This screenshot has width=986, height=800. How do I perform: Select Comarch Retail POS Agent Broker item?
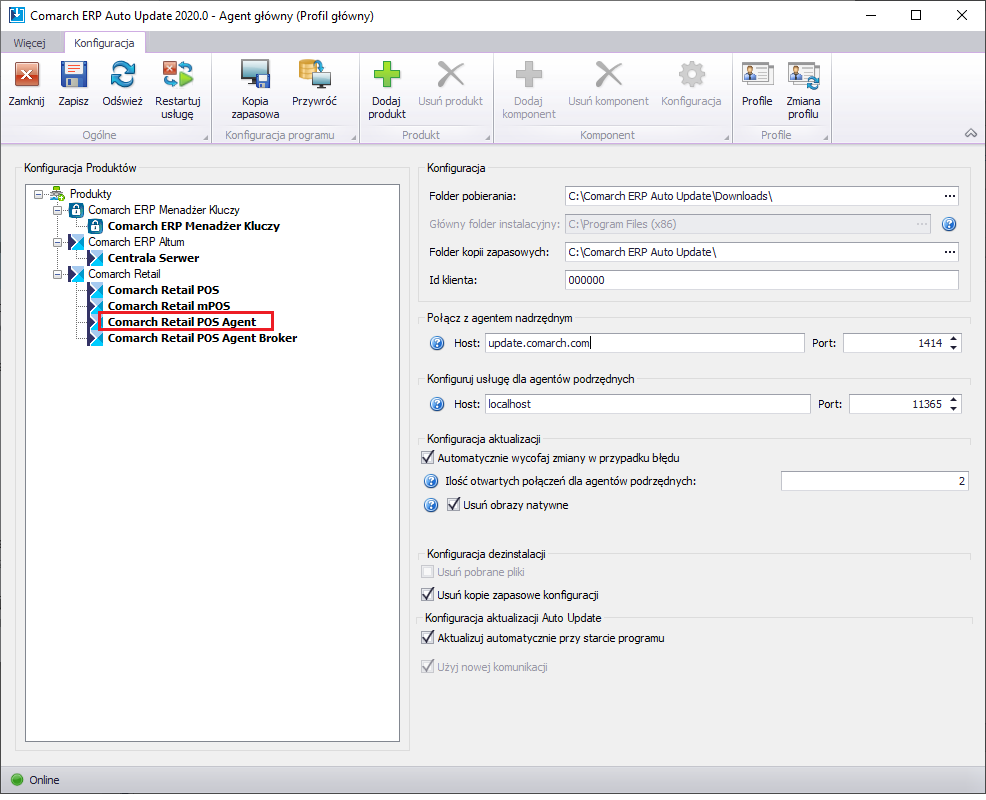tap(202, 338)
